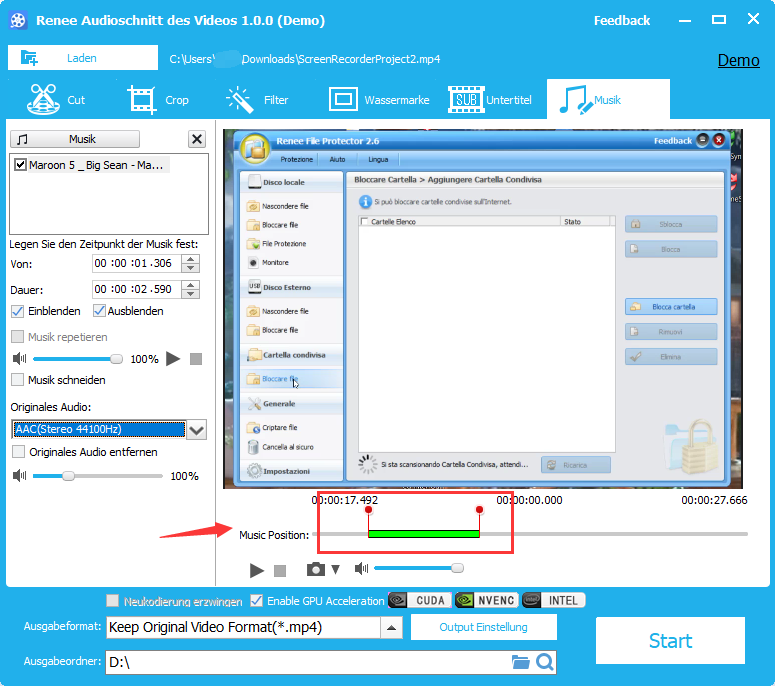Open the Crop tab
The width and height of the screenshot is (775, 686).
click(158, 99)
